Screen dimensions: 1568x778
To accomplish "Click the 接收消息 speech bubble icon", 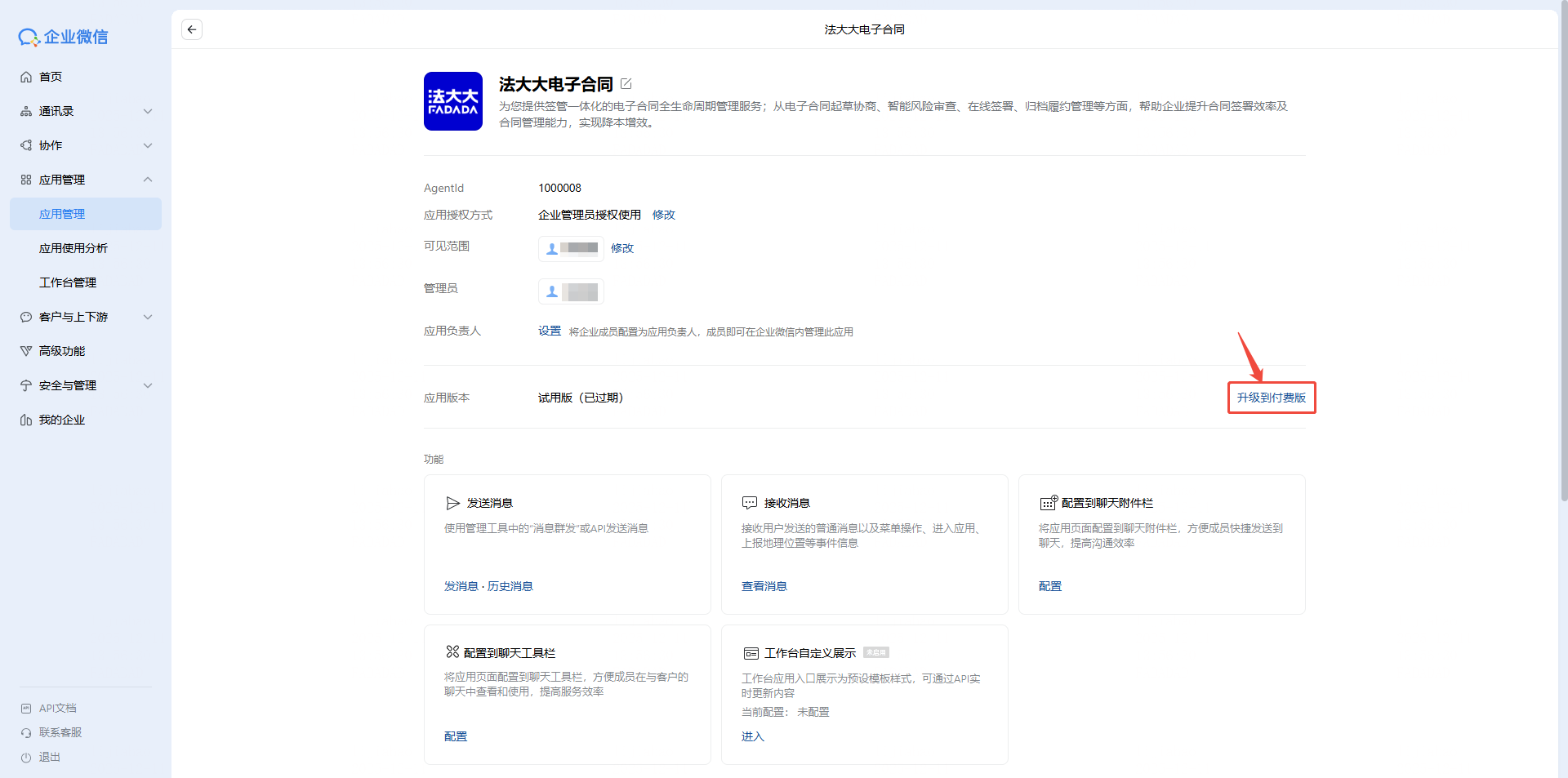I will point(750,503).
